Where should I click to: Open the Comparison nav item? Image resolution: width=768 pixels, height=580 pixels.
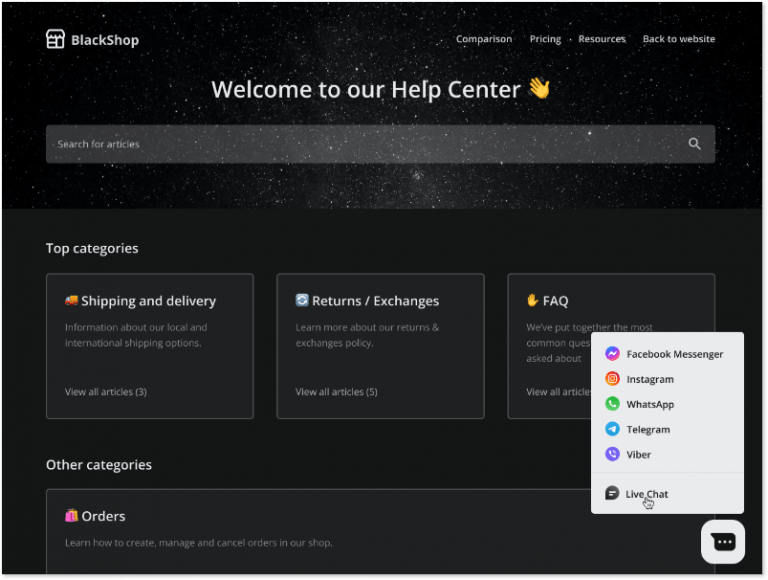click(x=484, y=39)
